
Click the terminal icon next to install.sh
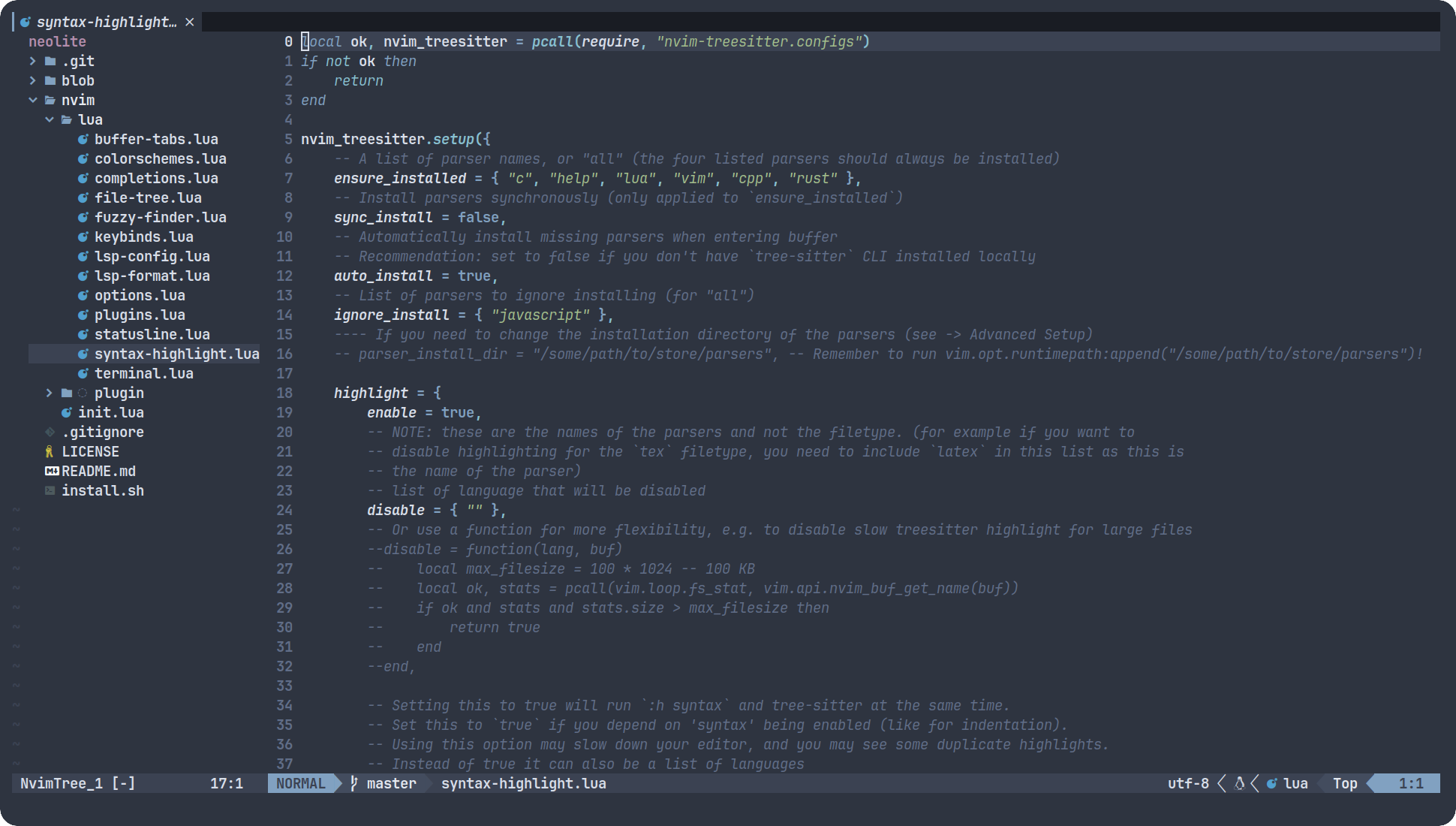click(x=50, y=490)
